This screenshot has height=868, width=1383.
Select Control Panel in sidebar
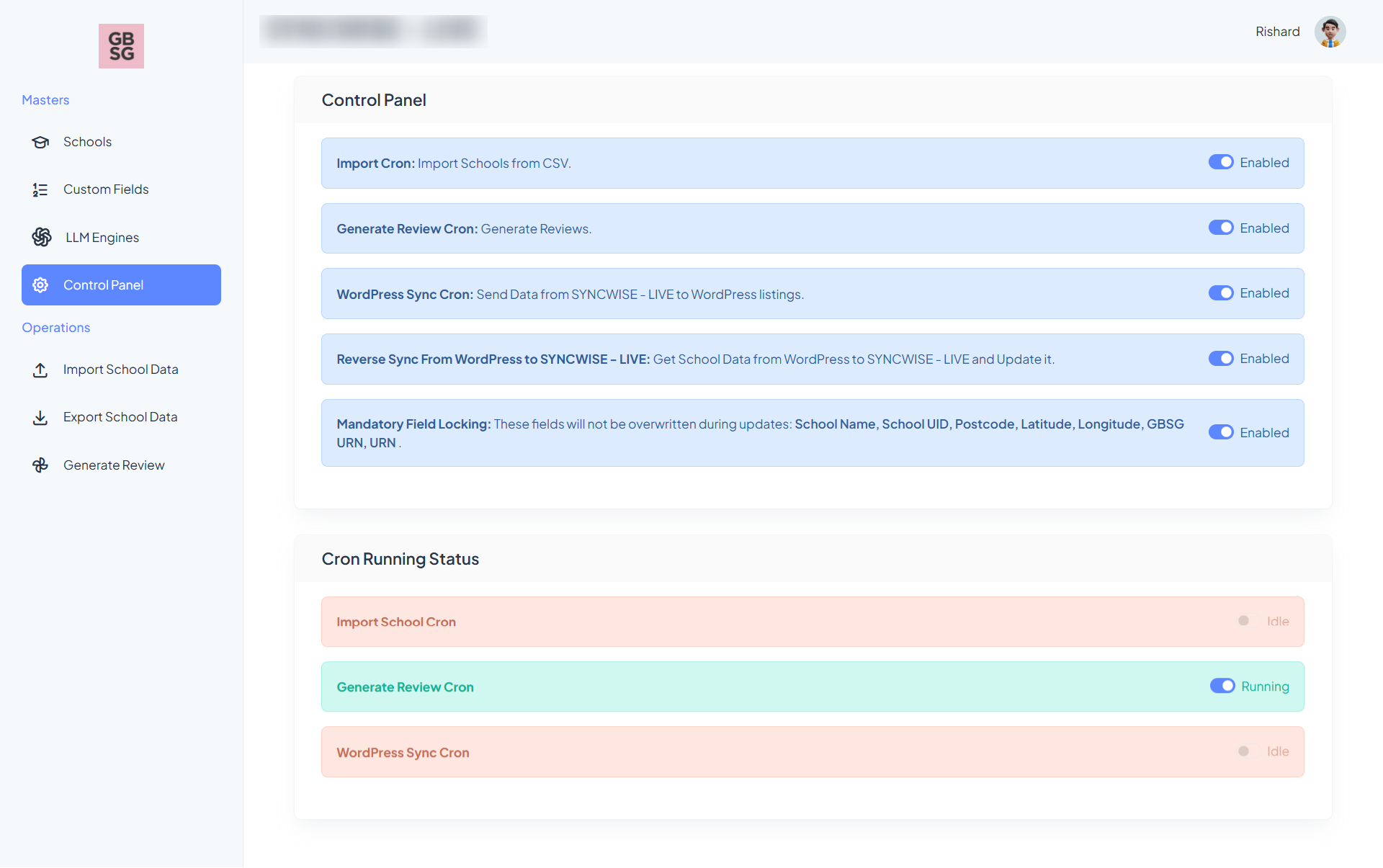tap(121, 285)
